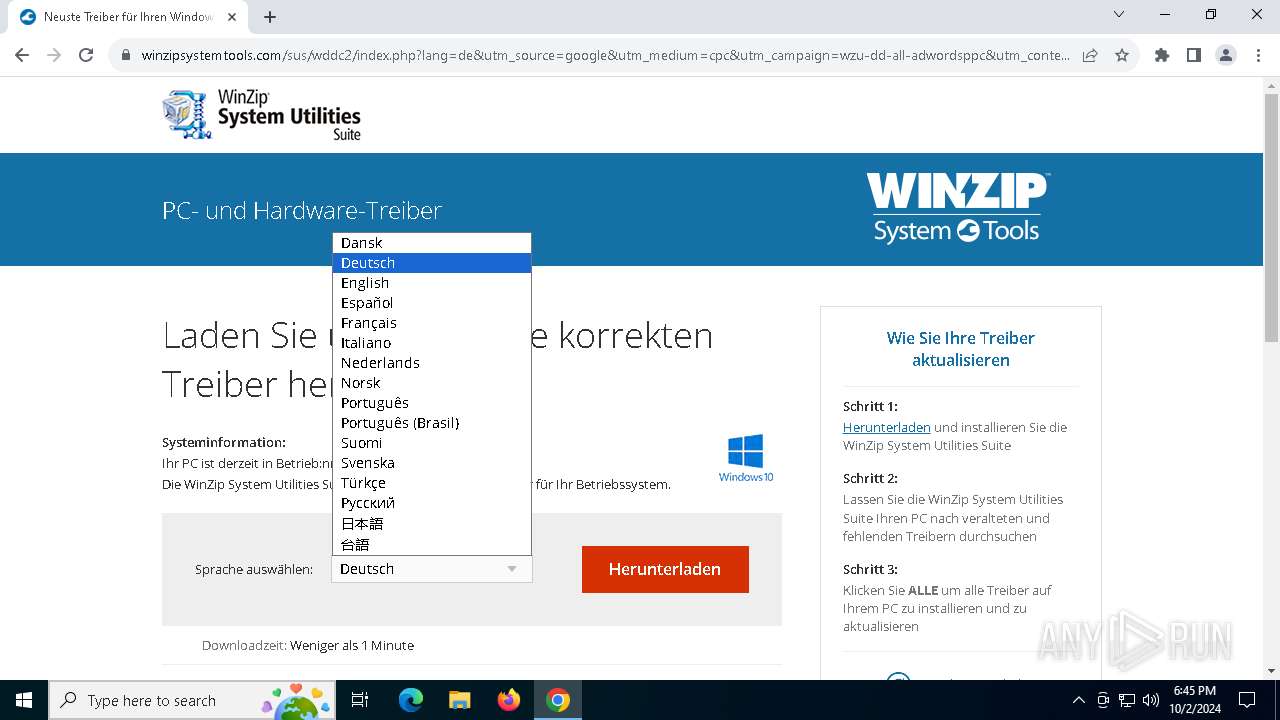The height and width of the screenshot is (720, 1280).
Task: Open the clock showing 6:45 PM
Action: [x=1195, y=700]
